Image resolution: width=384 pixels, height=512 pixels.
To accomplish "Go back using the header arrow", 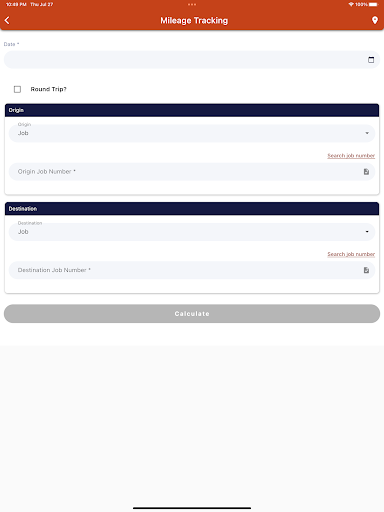I will click(x=7, y=20).
